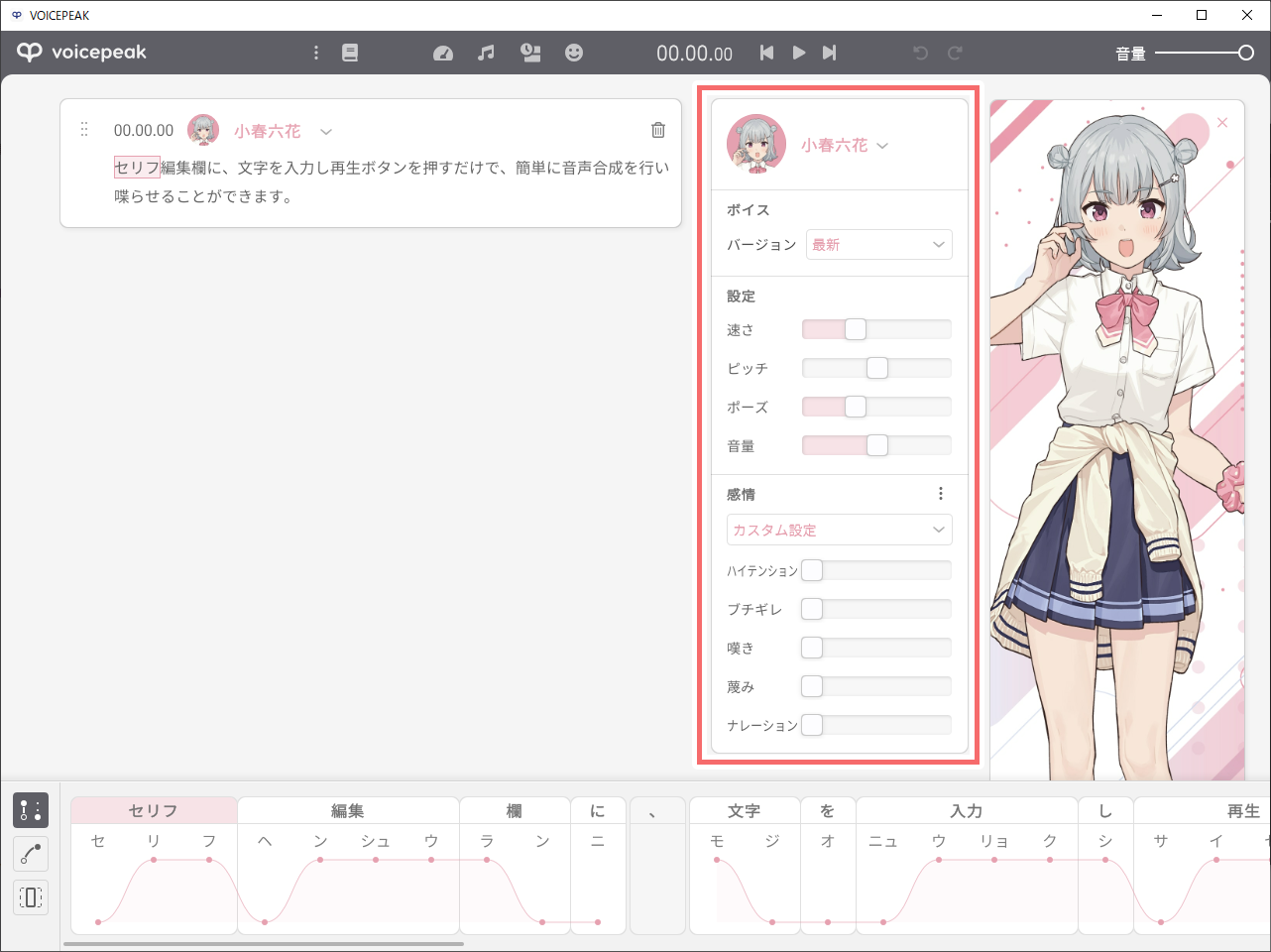Click accent point under リ in セリフ
The height and width of the screenshot is (952, 1271).
tap(154, 860)
